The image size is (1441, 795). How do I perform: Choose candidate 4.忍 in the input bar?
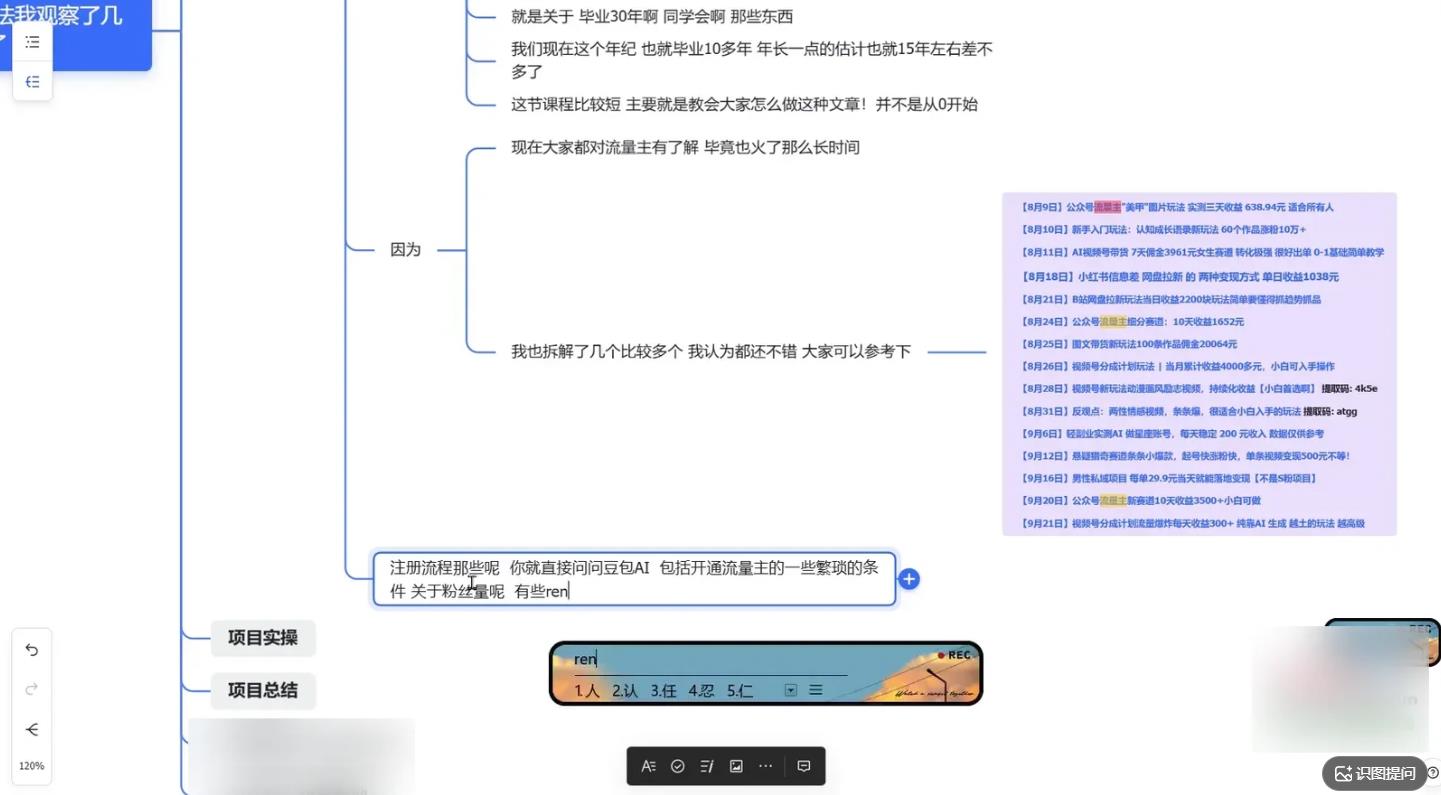(701, 690)
